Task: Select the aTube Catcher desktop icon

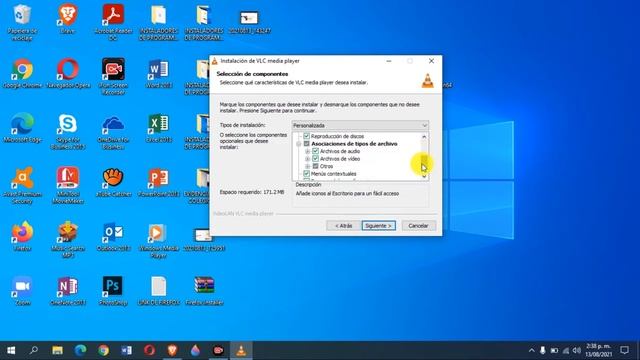Action: point(113,182)
